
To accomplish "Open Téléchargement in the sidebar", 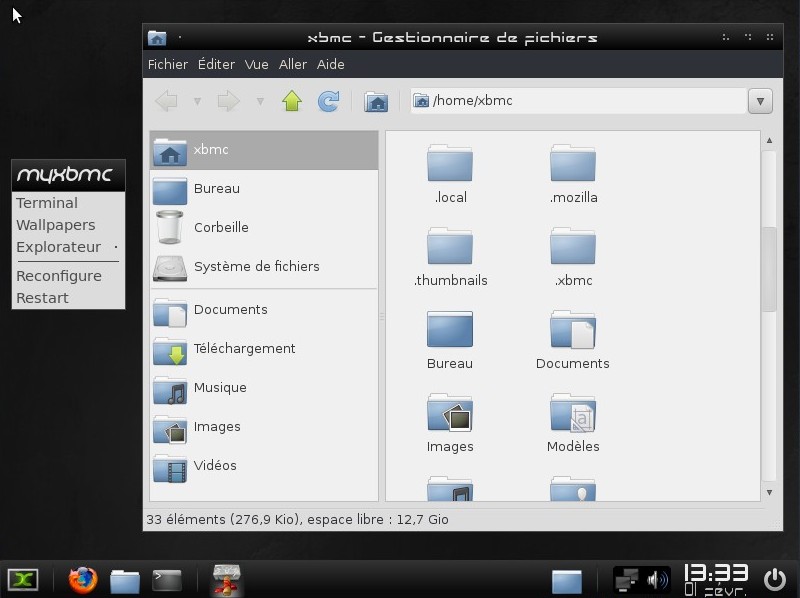I will coord(264,349).
